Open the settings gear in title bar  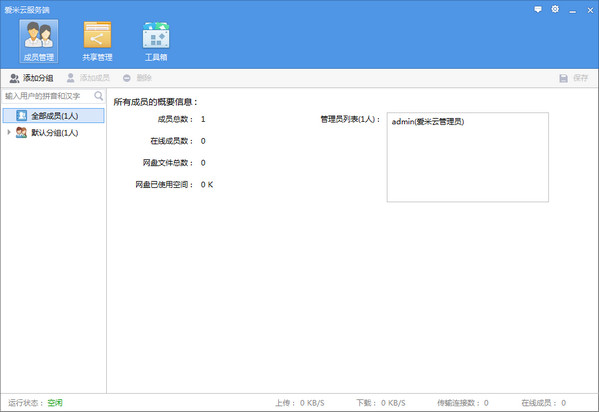click(x=555, y=9)
